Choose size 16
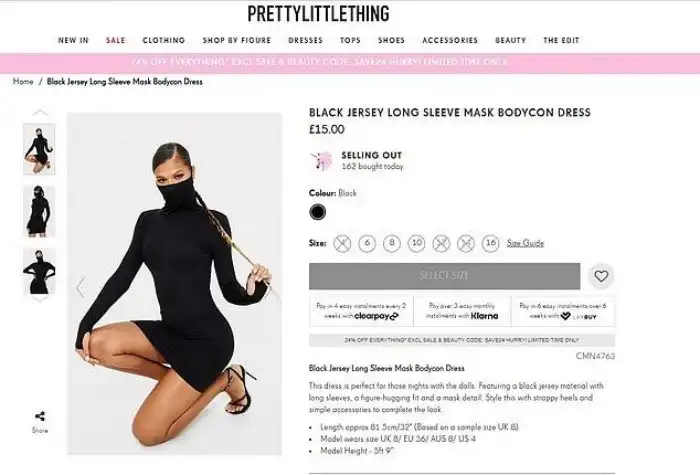This screenshot has width=700, height=475. [x=490, y=243]
